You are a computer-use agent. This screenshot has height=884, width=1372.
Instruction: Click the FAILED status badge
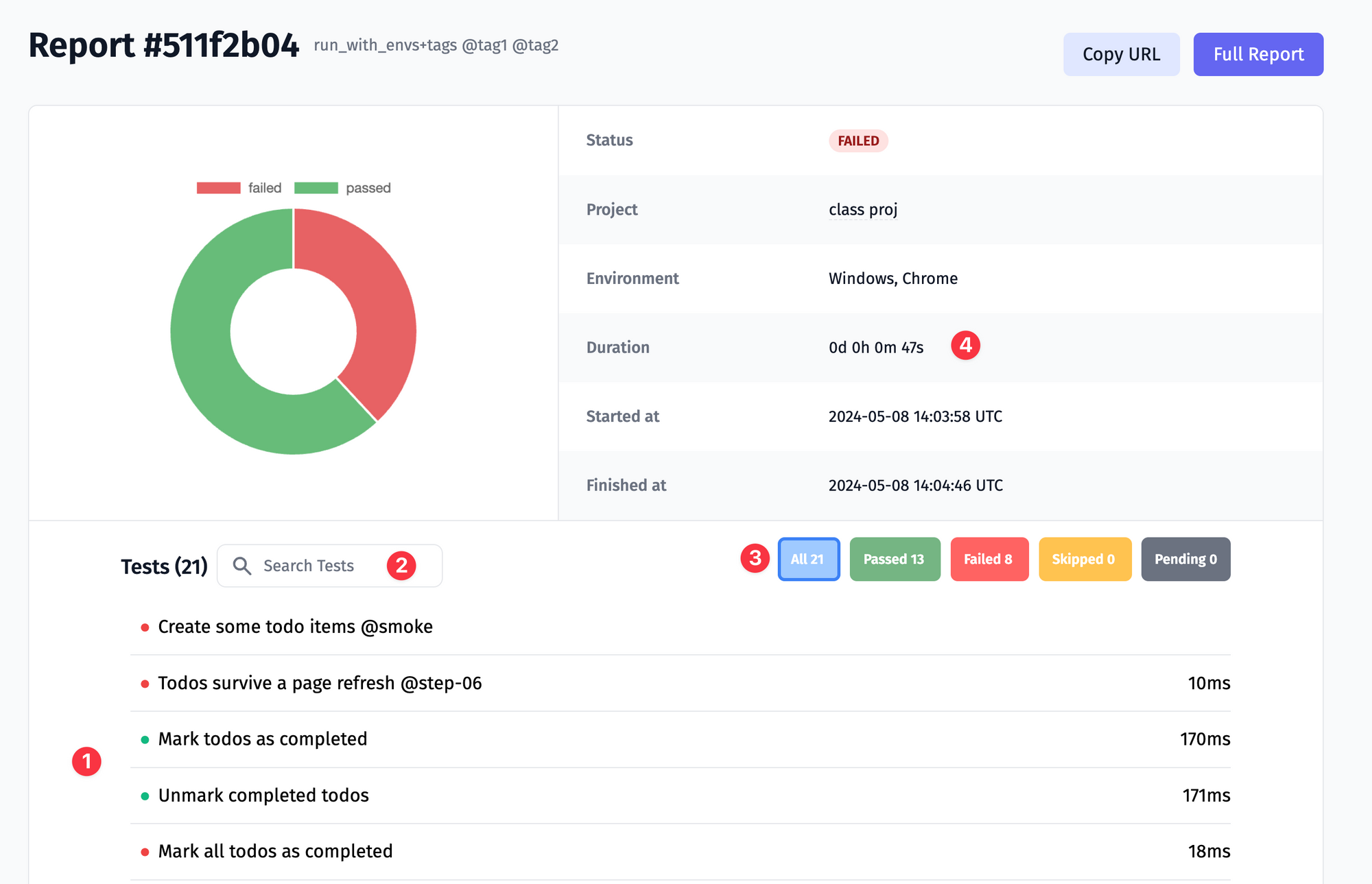[858, 141]
